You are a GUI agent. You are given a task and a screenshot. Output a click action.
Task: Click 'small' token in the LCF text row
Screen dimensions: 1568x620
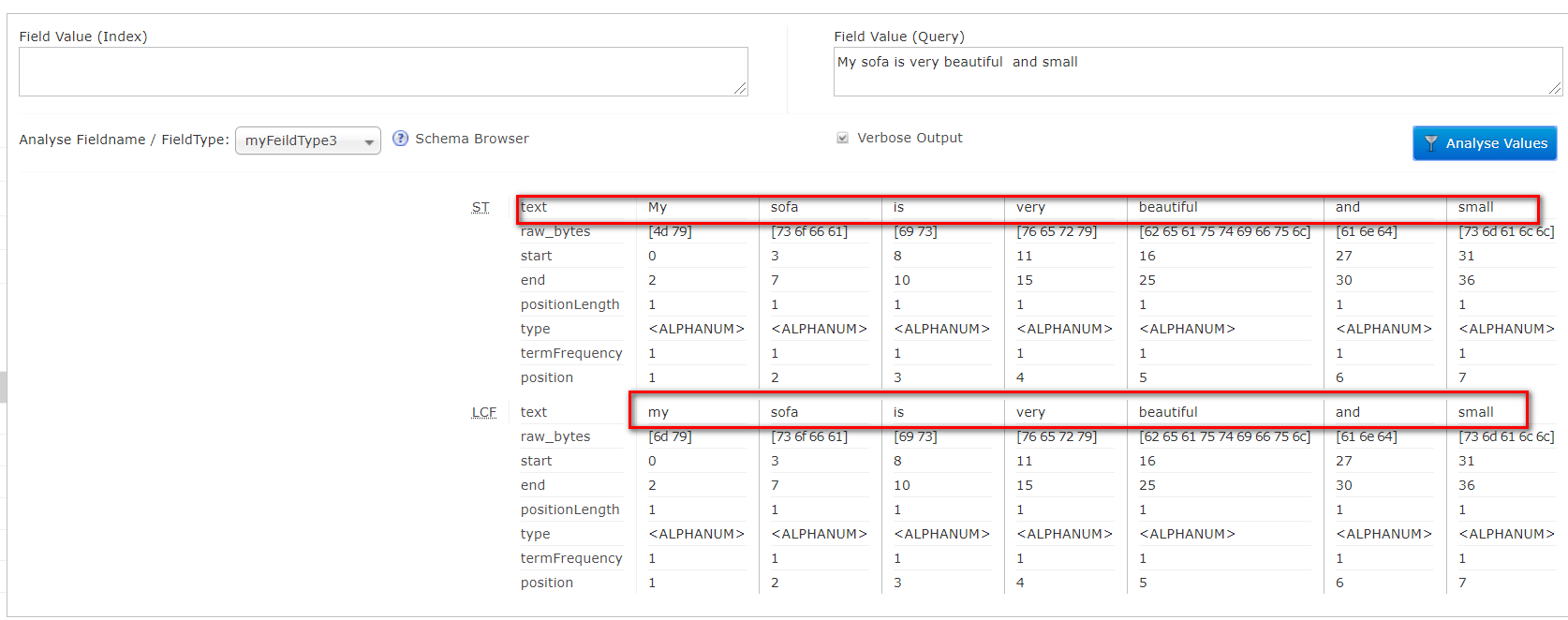pyautogui.click(x=1475, y=412)
